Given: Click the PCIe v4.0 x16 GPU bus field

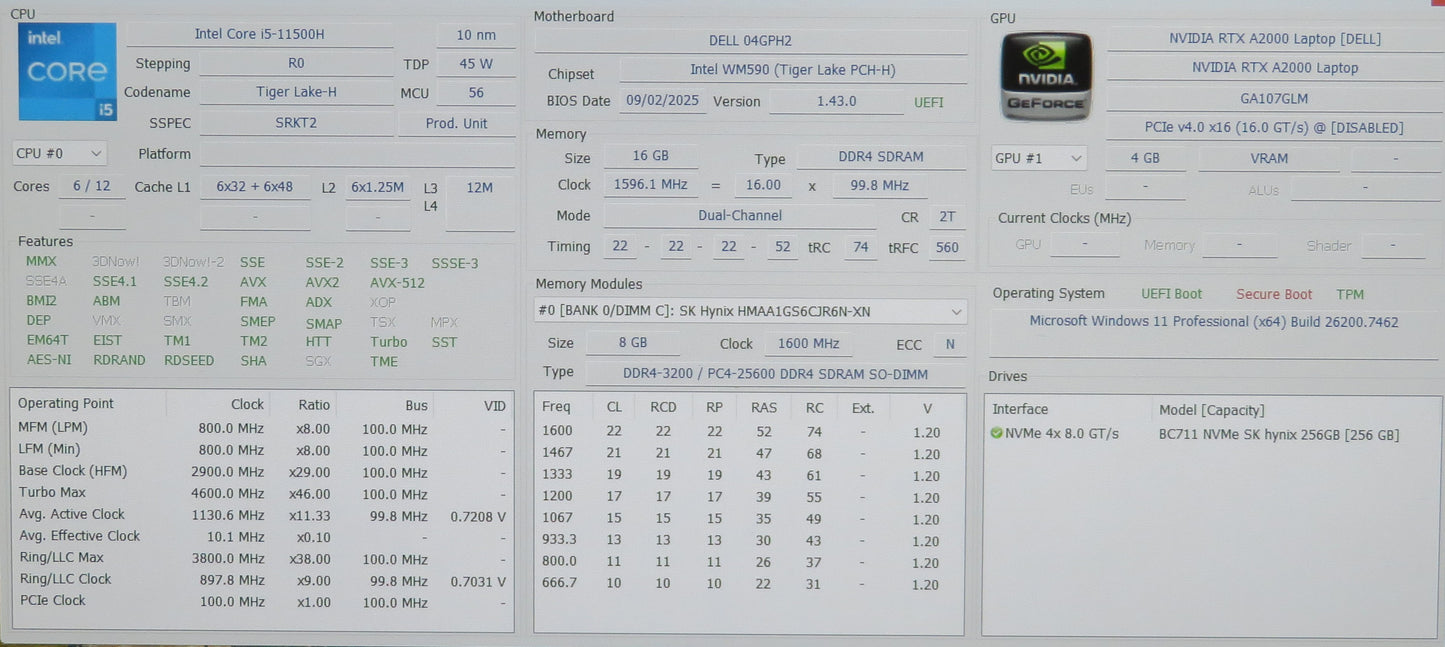Looking at the screenshot, I should point(1273,128).
